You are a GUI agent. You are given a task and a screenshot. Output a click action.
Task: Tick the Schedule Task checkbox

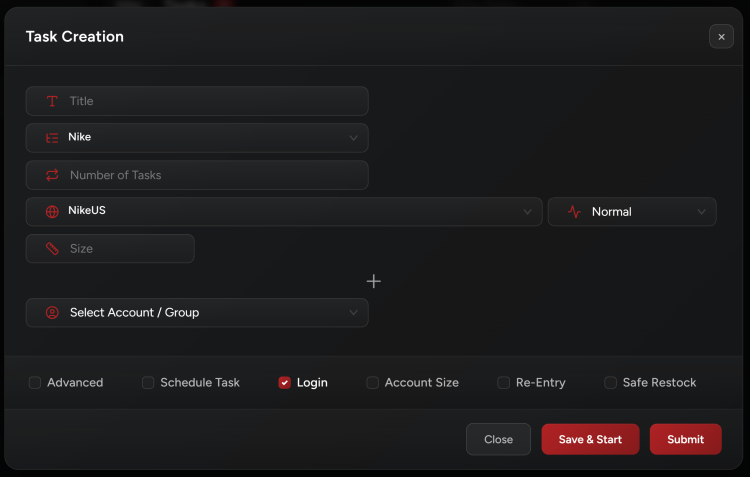[x=148, y=383]
